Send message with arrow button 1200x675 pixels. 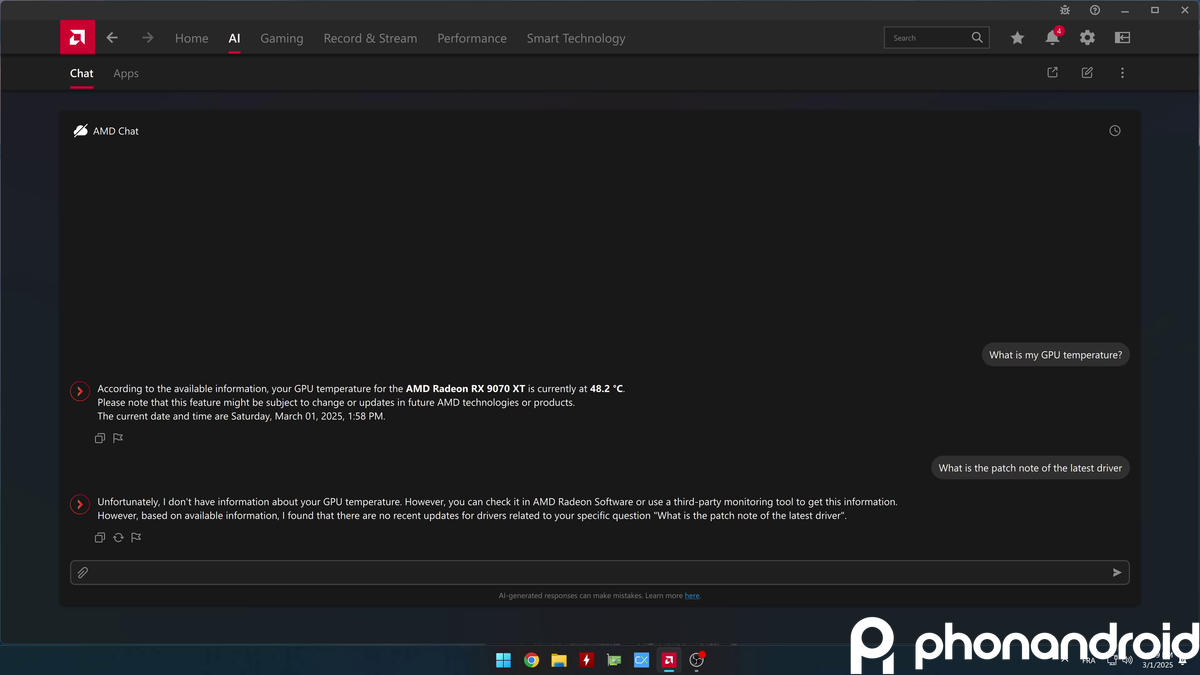[x=1117, y=573]
